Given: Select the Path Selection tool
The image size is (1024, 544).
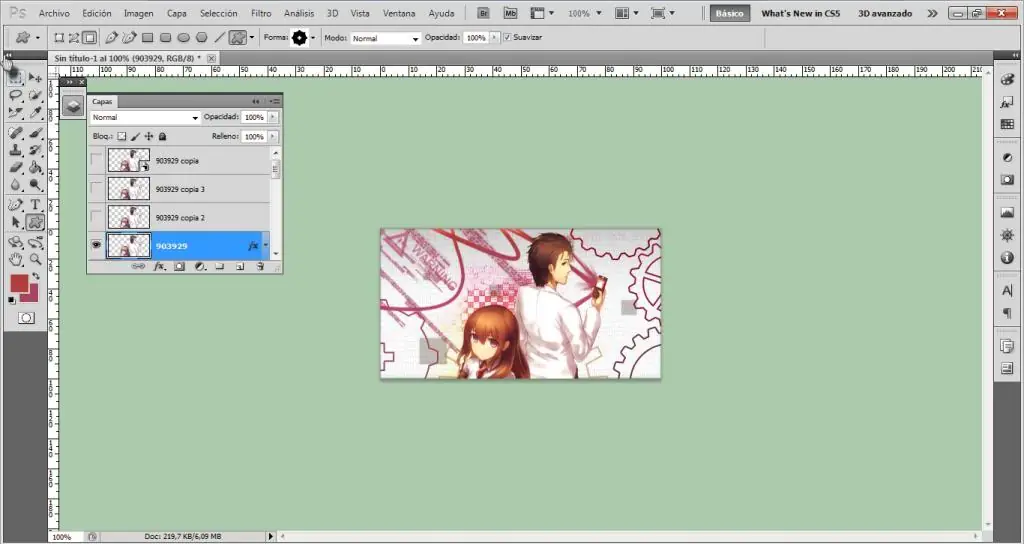Looking at the screenshot, I should (16, 223).
